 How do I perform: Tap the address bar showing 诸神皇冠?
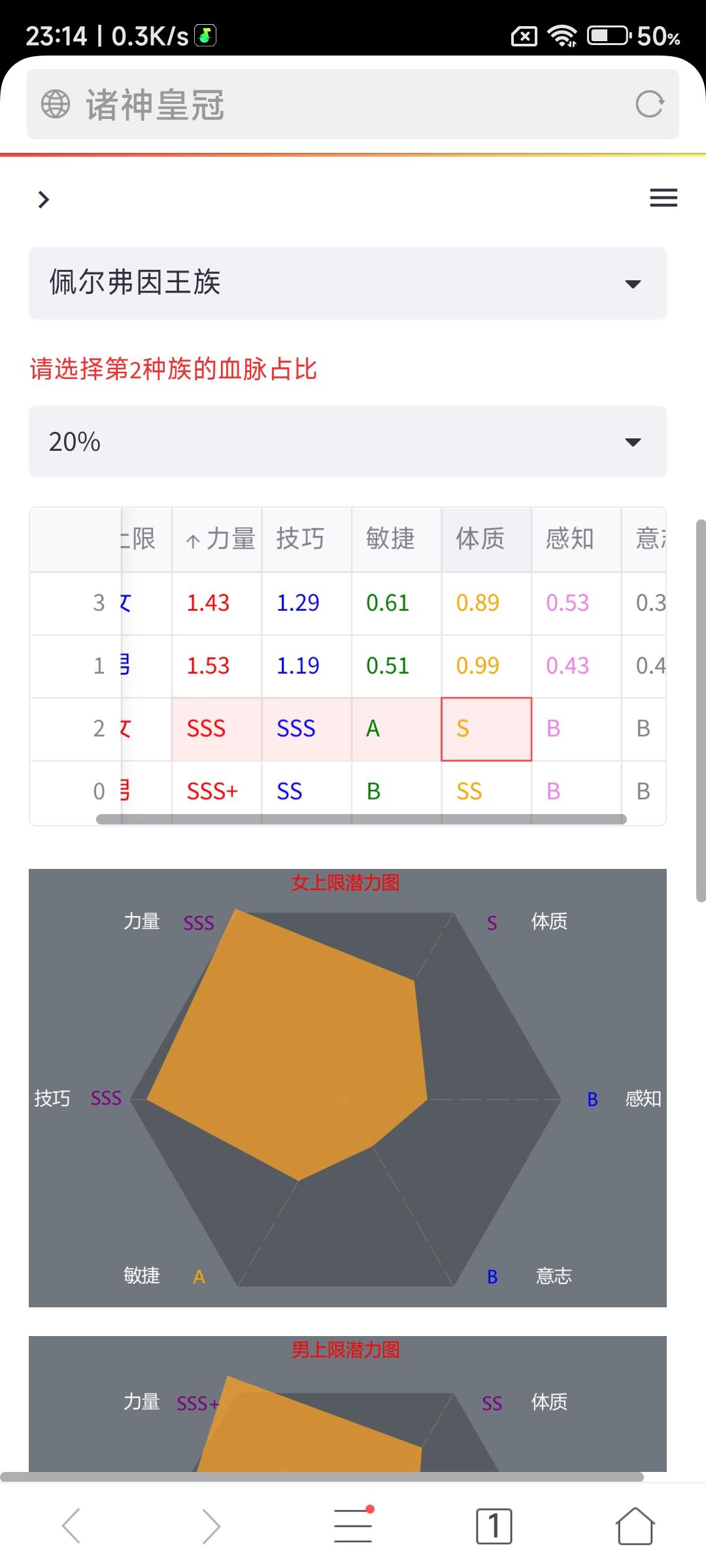tap(353, 104)
